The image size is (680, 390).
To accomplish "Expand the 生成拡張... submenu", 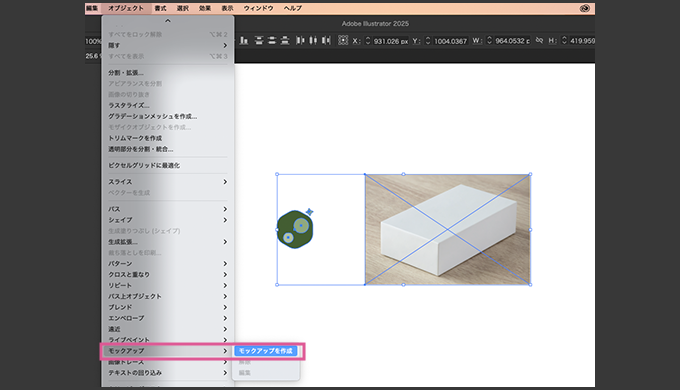I will coord(167,242).
